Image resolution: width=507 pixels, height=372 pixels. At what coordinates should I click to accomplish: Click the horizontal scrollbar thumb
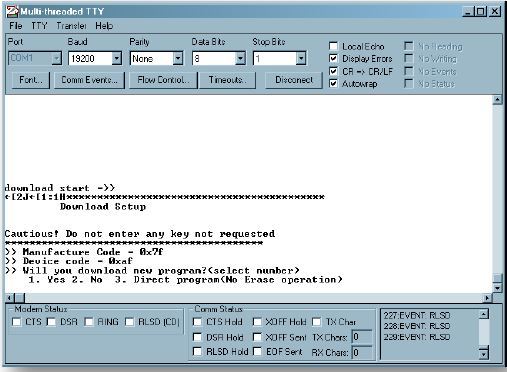tap(20, 298)
